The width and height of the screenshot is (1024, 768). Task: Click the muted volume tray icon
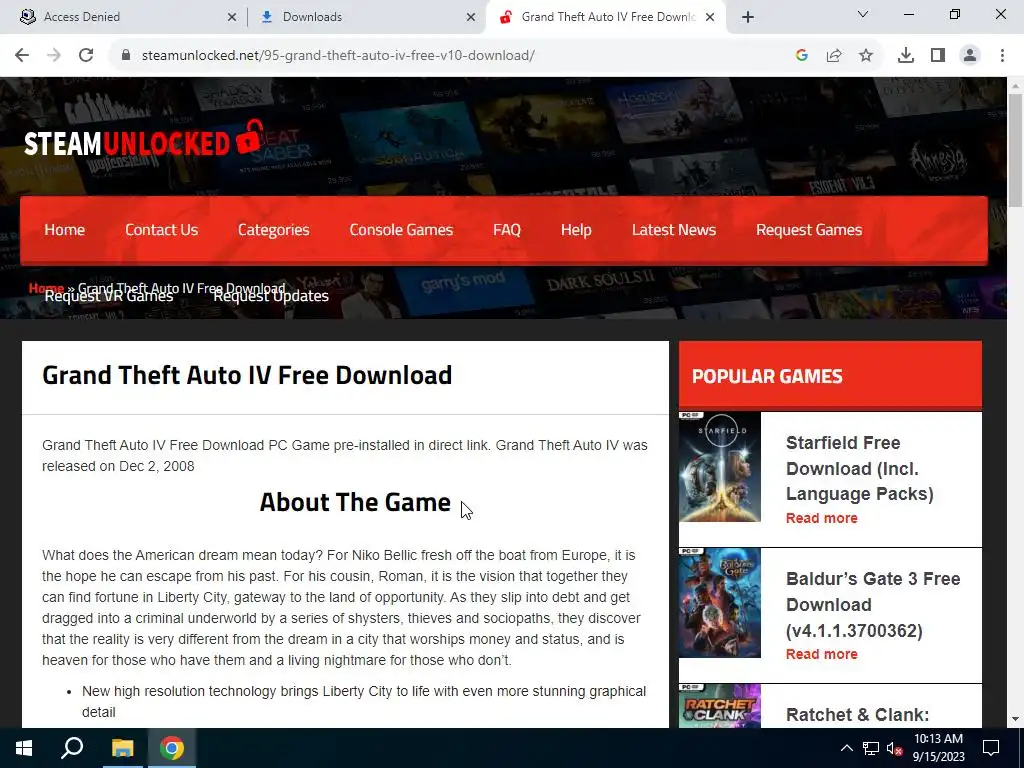(x=894, y=748)
